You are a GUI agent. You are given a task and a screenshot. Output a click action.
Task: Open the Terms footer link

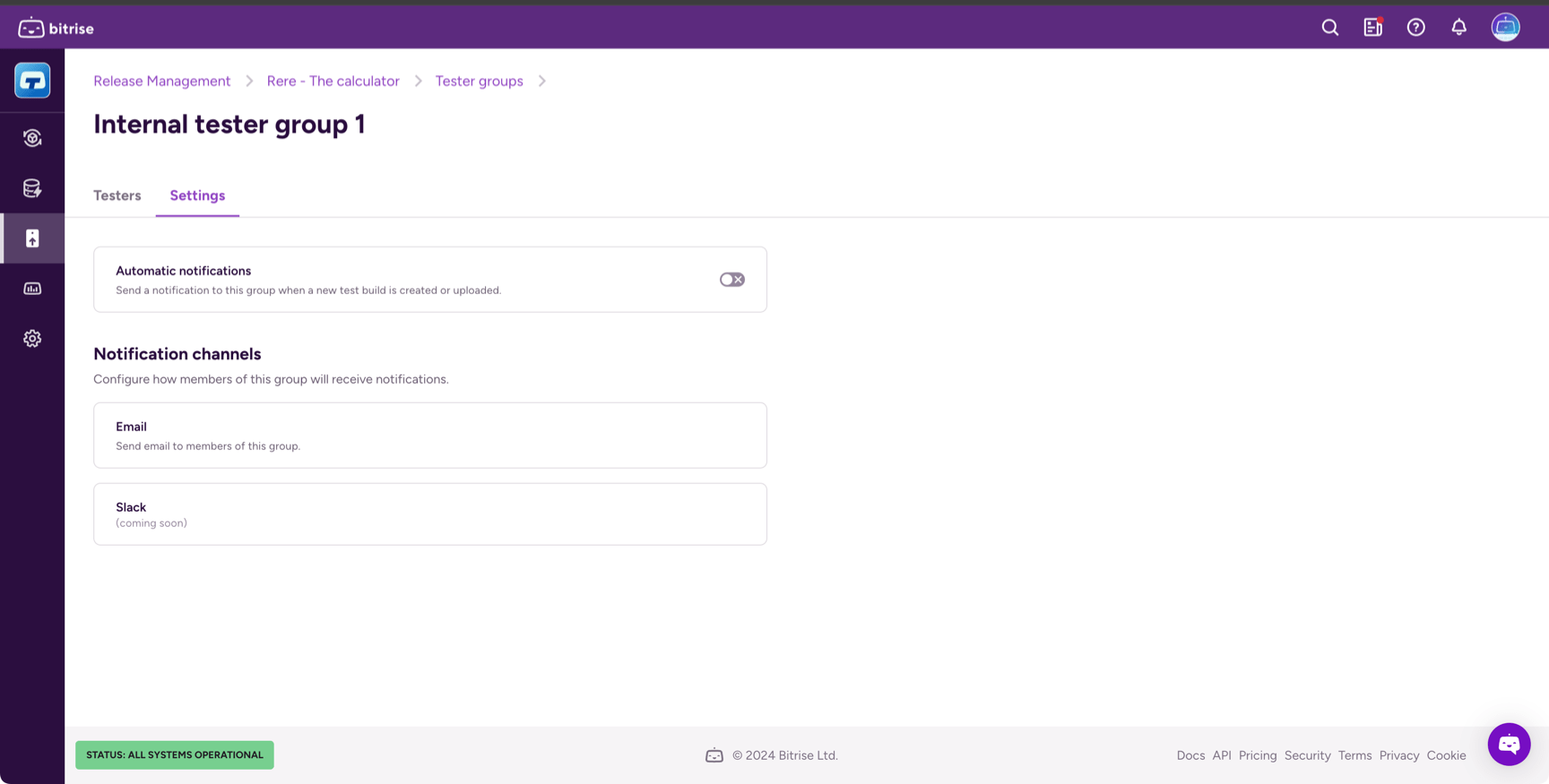tap(1355, 755)
